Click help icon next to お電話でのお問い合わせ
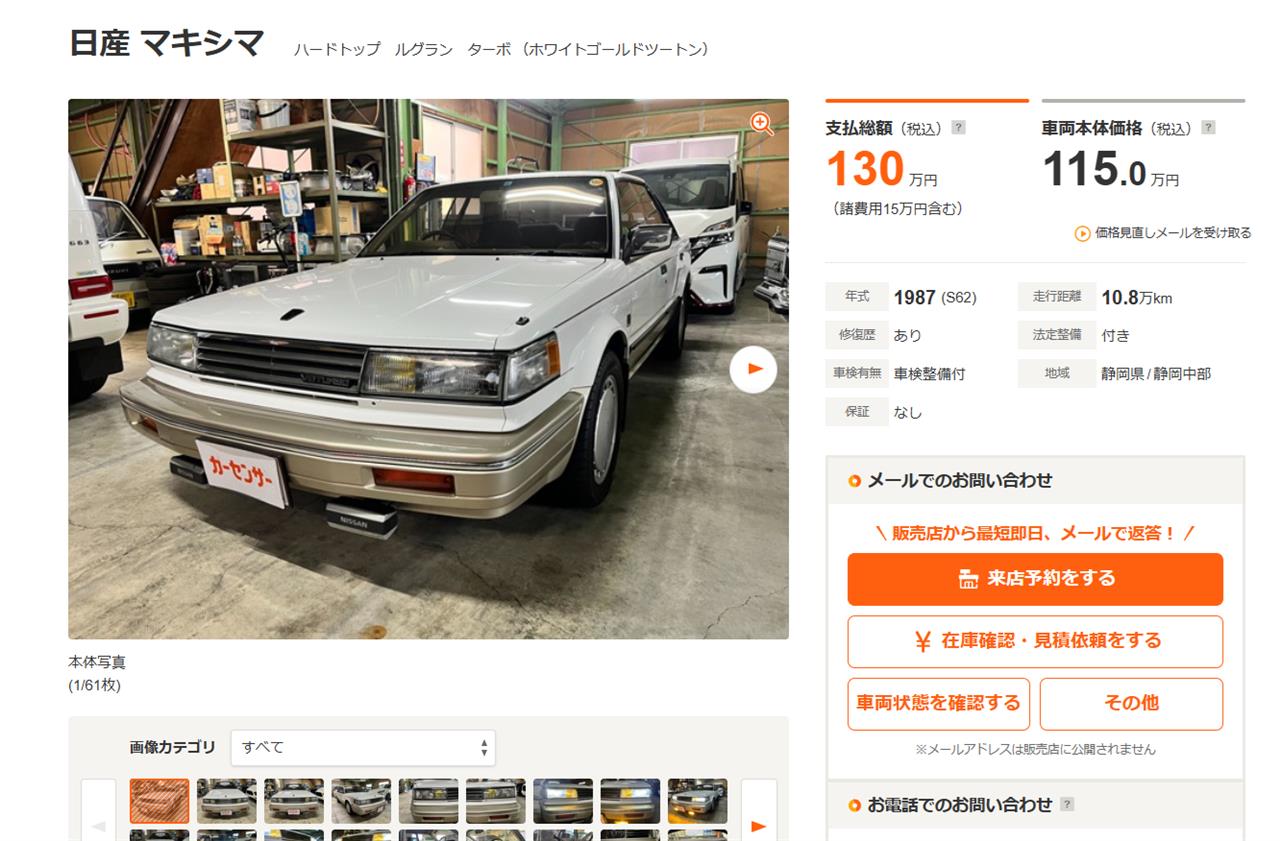Viewport: 1280px width, 841px height. [x=1067, y=804]
